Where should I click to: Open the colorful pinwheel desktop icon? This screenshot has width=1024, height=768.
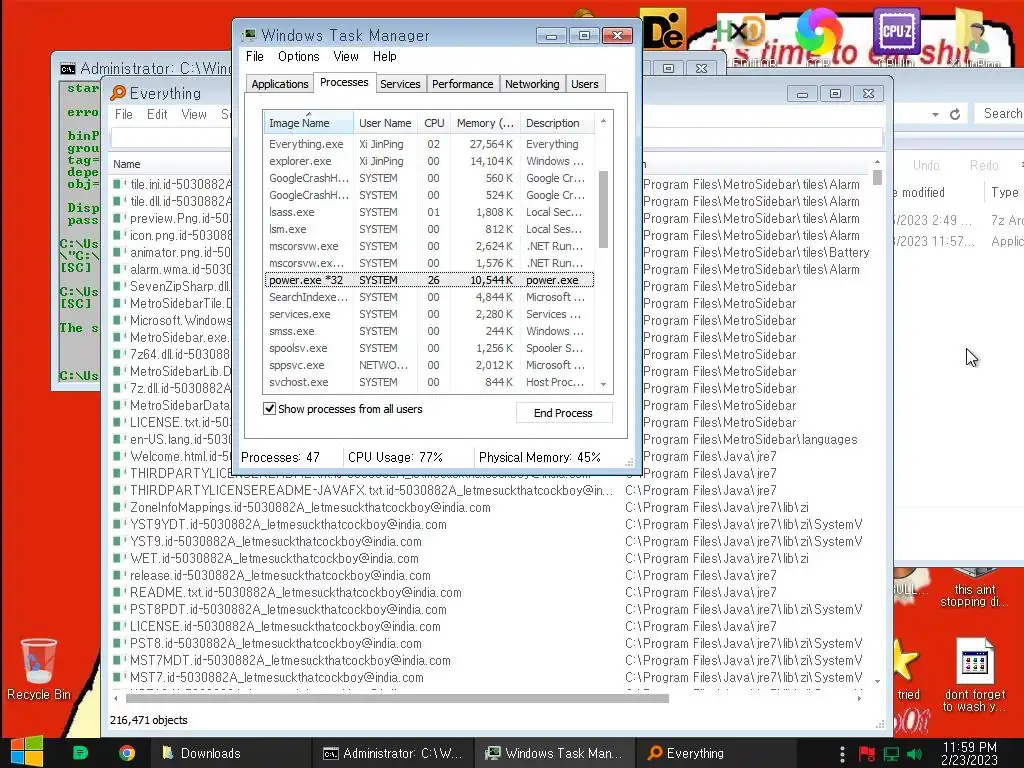(818, 33)
